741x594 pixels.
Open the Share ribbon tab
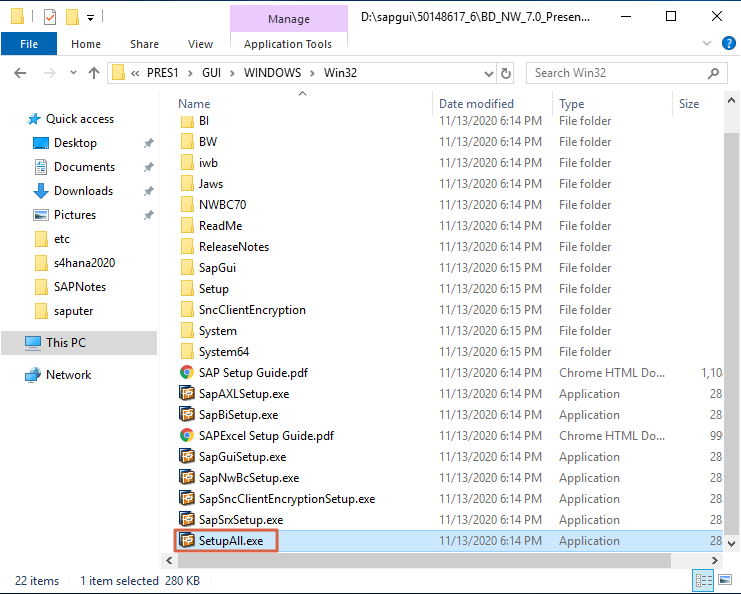[144, 44]
